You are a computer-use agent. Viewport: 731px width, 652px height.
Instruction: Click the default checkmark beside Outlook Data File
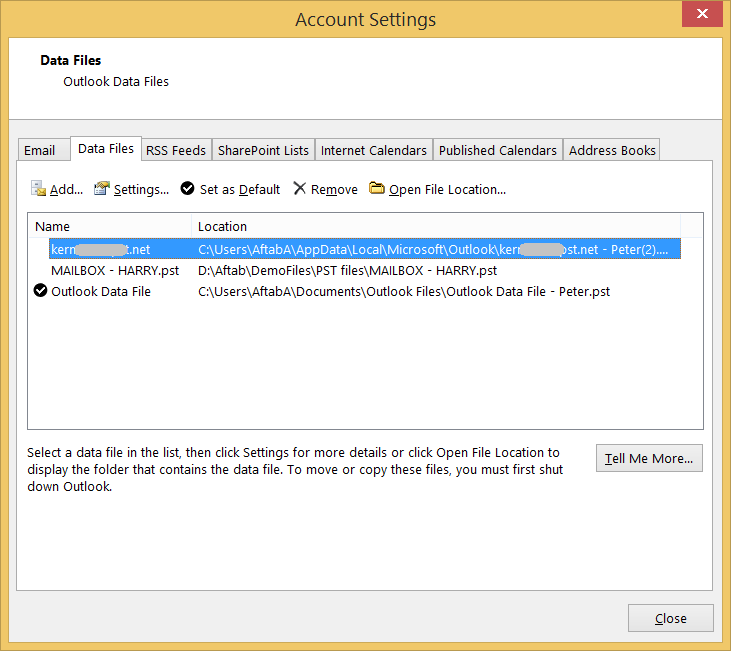[40, 292]
